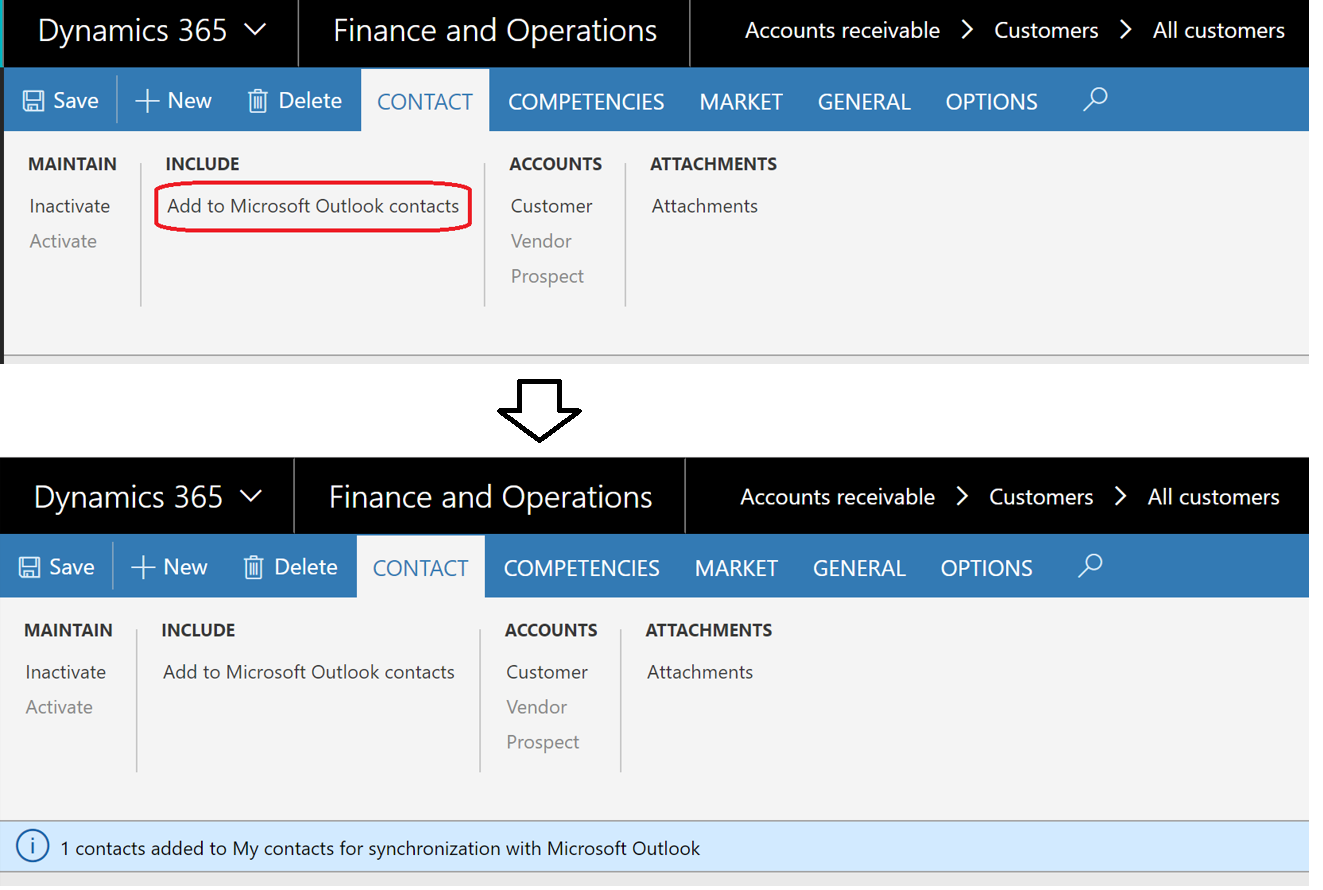Click Accounts receivable breadcrumb in lower header
The width and height of the screenshot is (1323, 890).
point(838,497)
